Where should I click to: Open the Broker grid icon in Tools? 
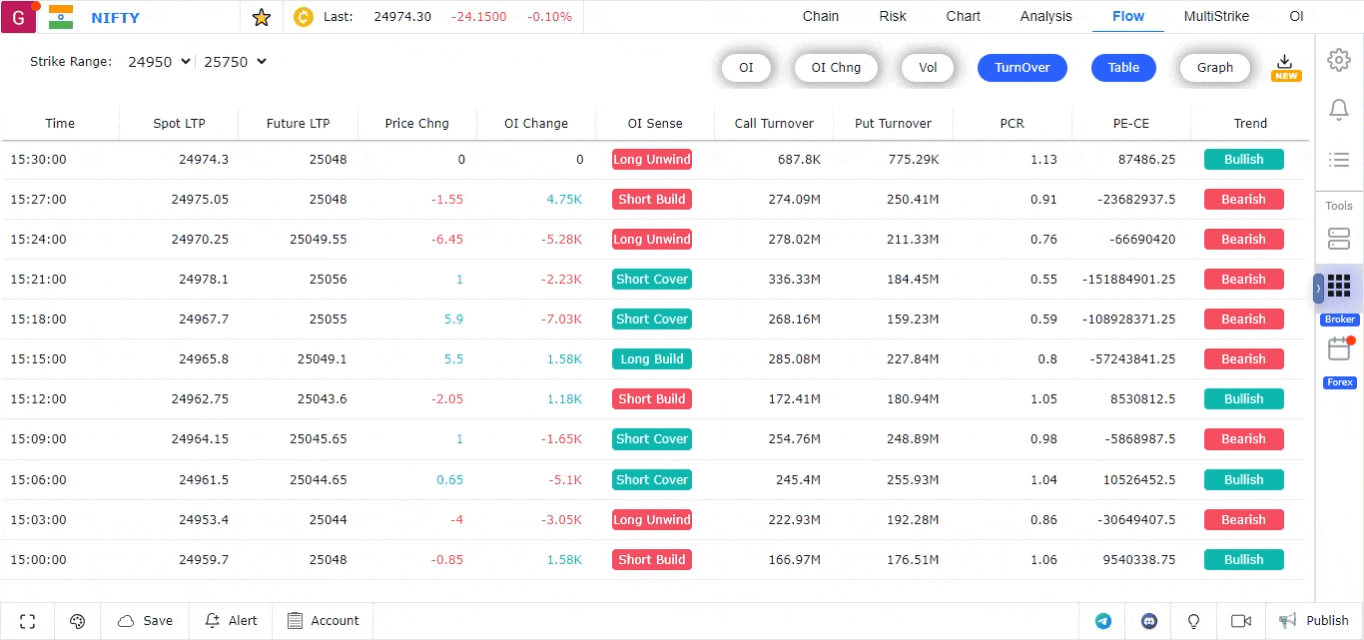[1339, 287]
